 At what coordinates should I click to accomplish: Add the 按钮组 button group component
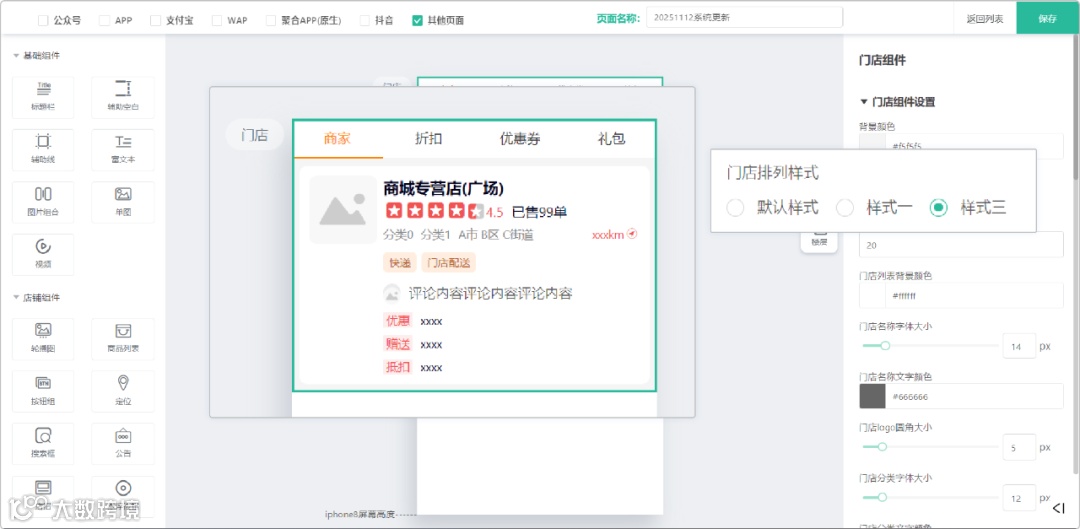(43, 391)
